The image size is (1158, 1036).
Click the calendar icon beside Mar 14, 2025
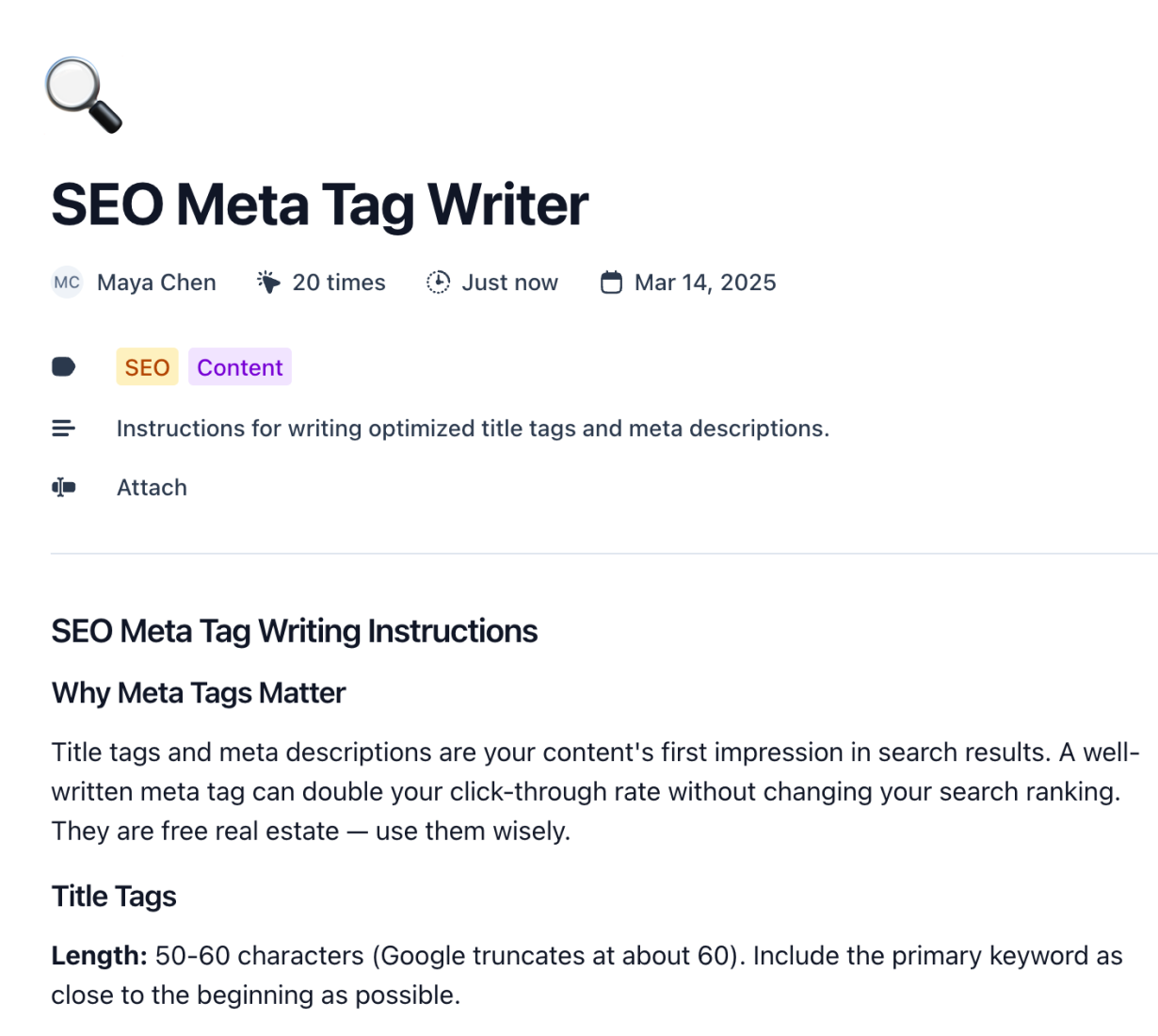coord(612,282)
